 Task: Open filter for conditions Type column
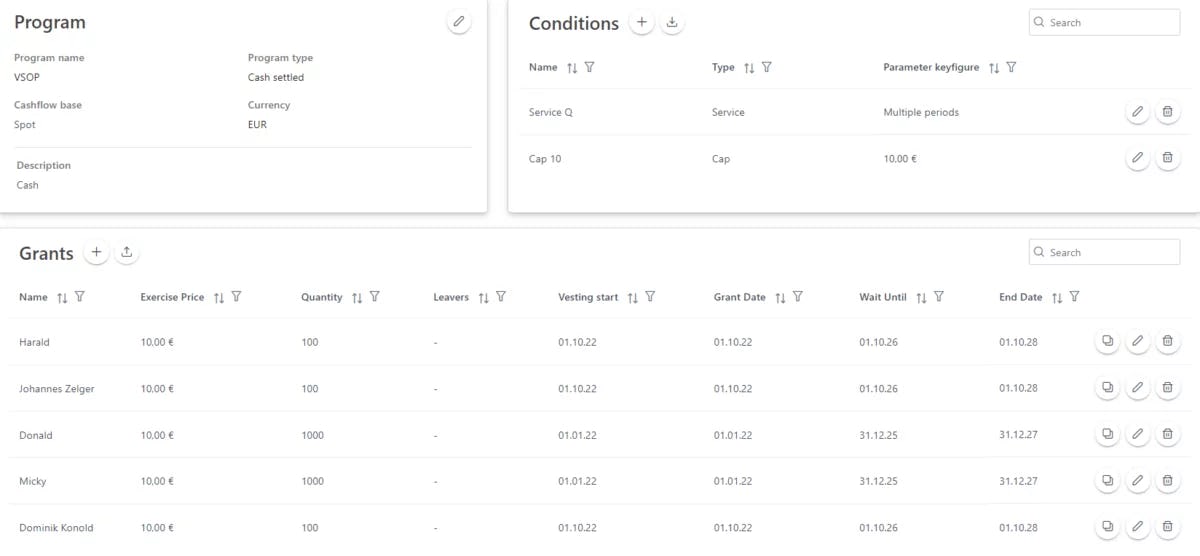coord(767,67)
